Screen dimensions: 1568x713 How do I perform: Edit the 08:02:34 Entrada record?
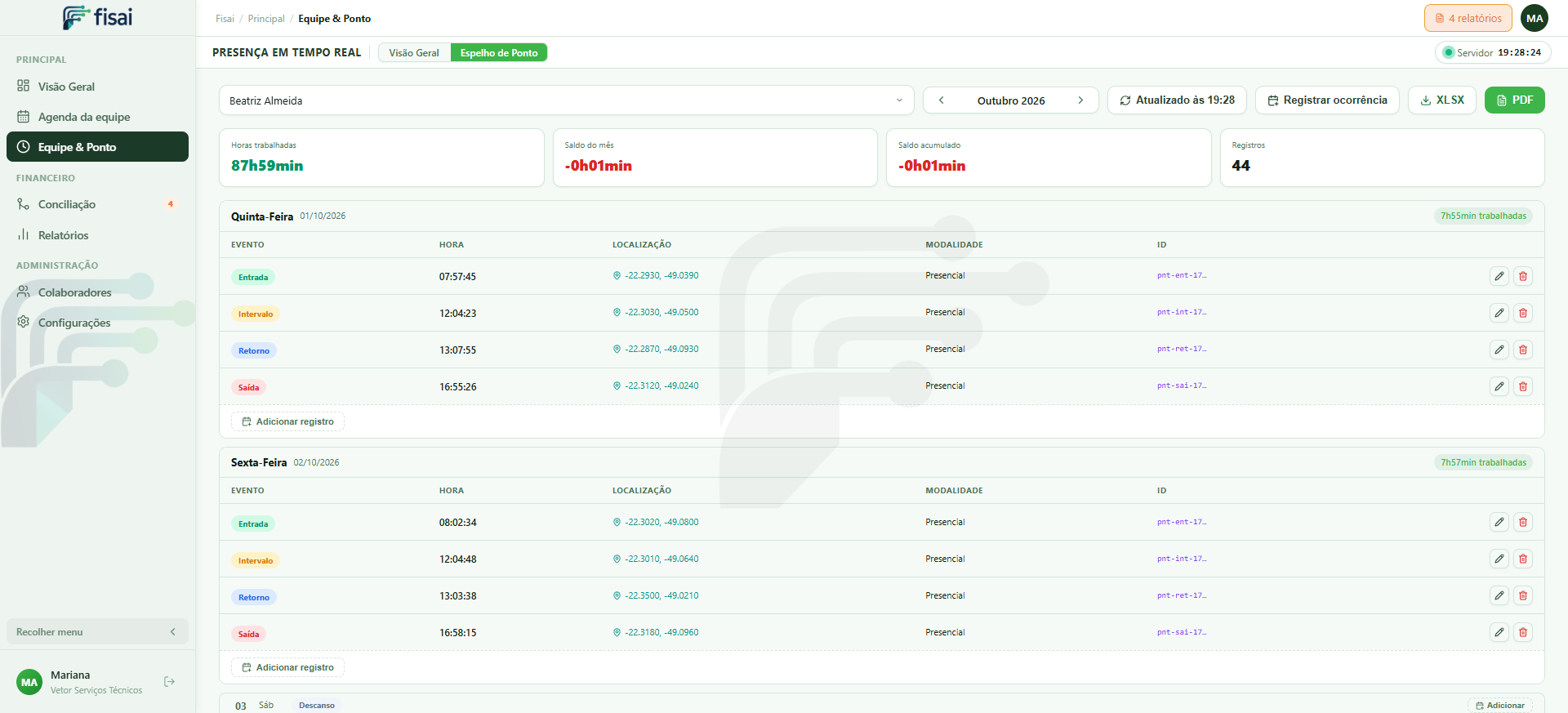click(x=1499, y=522)
